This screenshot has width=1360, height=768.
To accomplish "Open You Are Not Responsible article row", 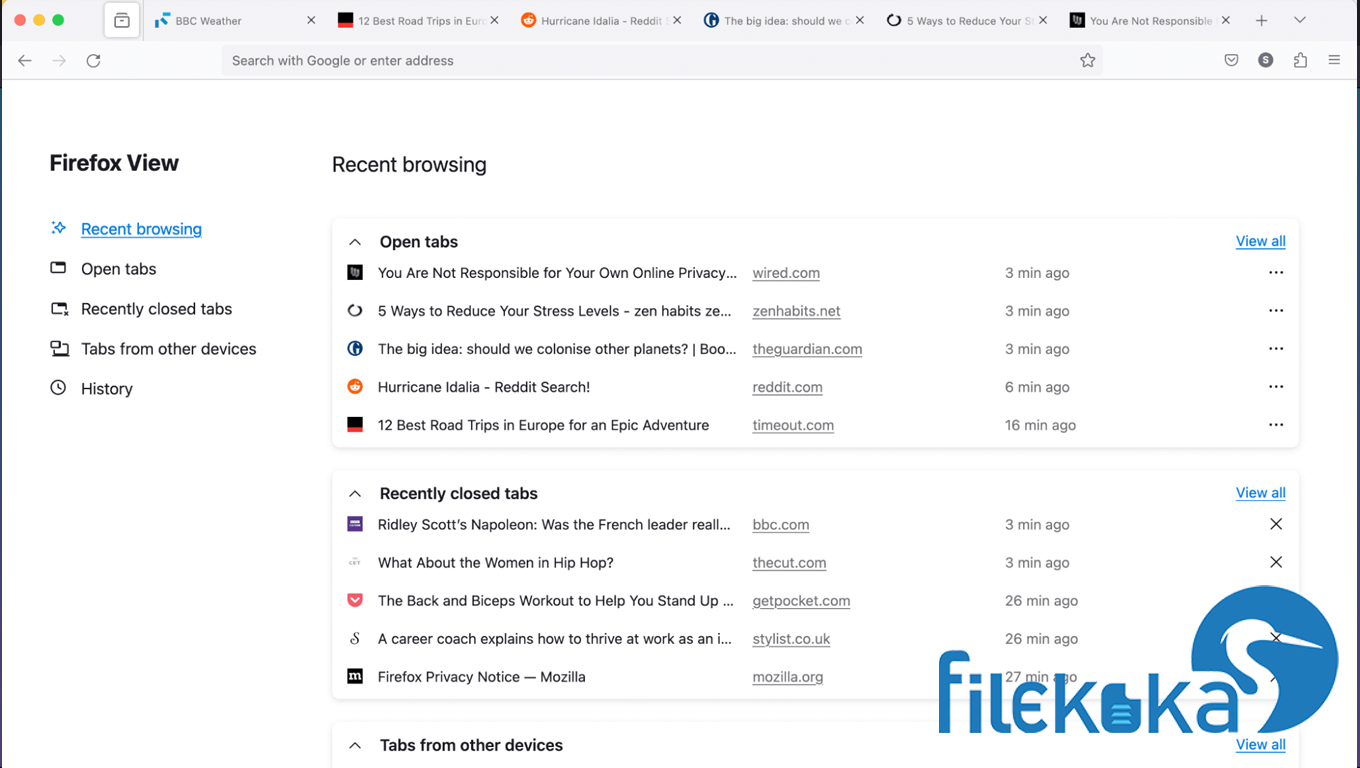I will (x=557, y=273).
